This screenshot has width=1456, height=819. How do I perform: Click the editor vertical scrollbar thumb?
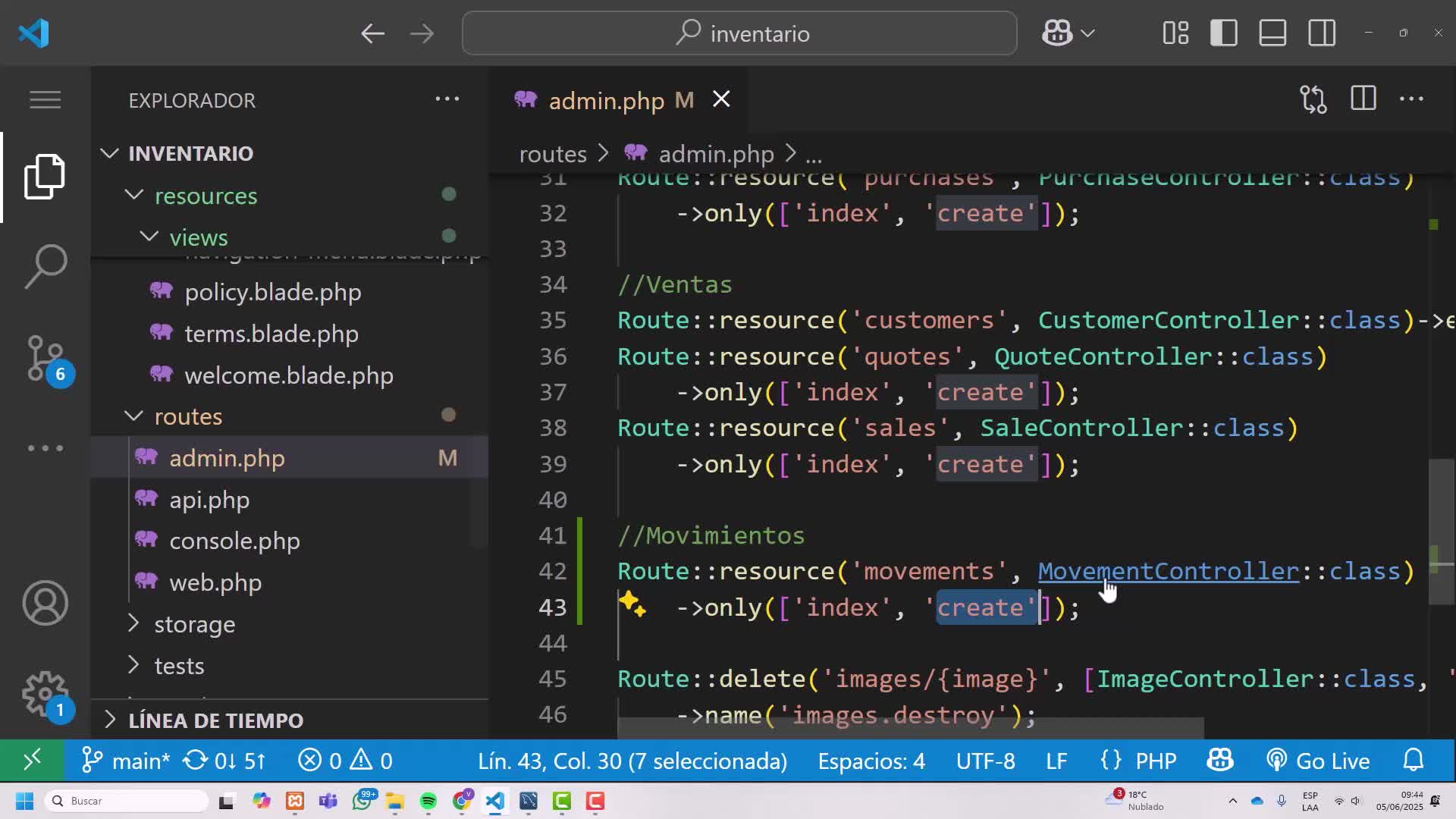[1442, 532]
